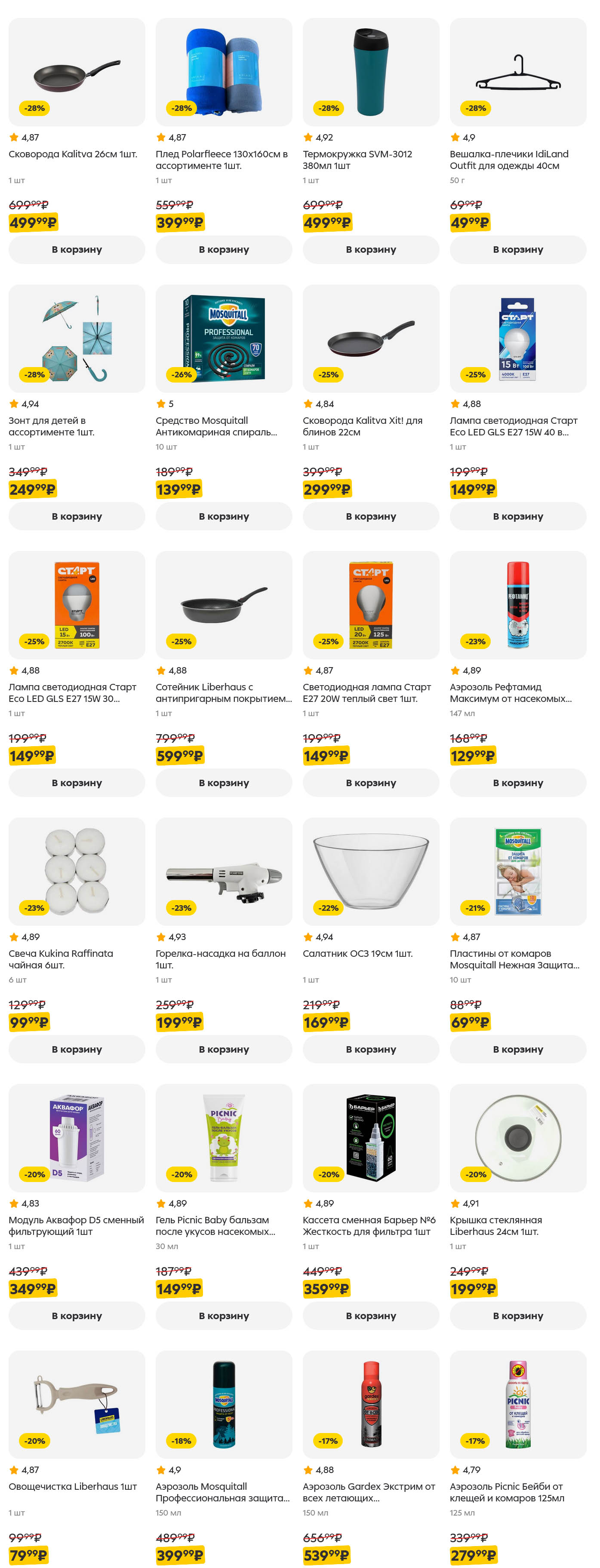Open Кассета сменная Барьер №6 link
This screenshot has width=600, height=1568.
click(369, 1225)
